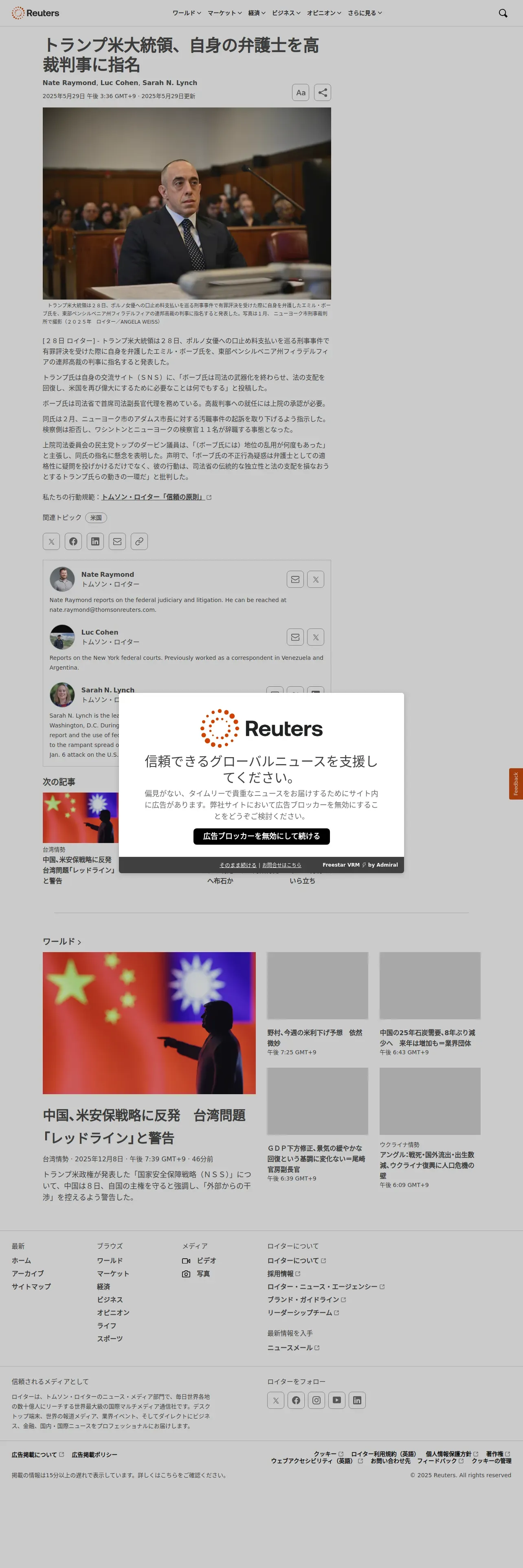Open headline 中国、米安保戦略に反発 台湾問題
The width and height of the screenshot is (523, 1568).
(x=144, y=1126)
